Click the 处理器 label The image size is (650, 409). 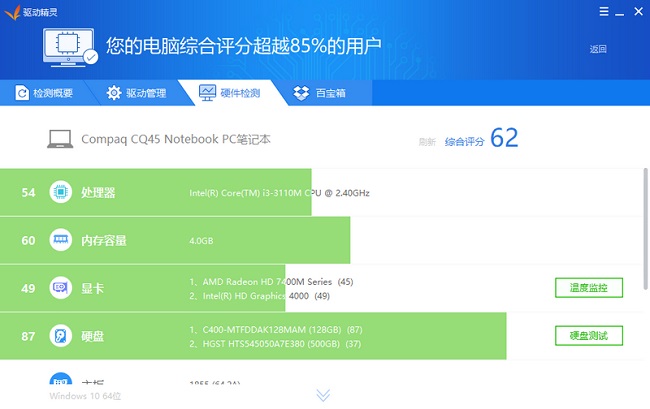coord(98,193)
